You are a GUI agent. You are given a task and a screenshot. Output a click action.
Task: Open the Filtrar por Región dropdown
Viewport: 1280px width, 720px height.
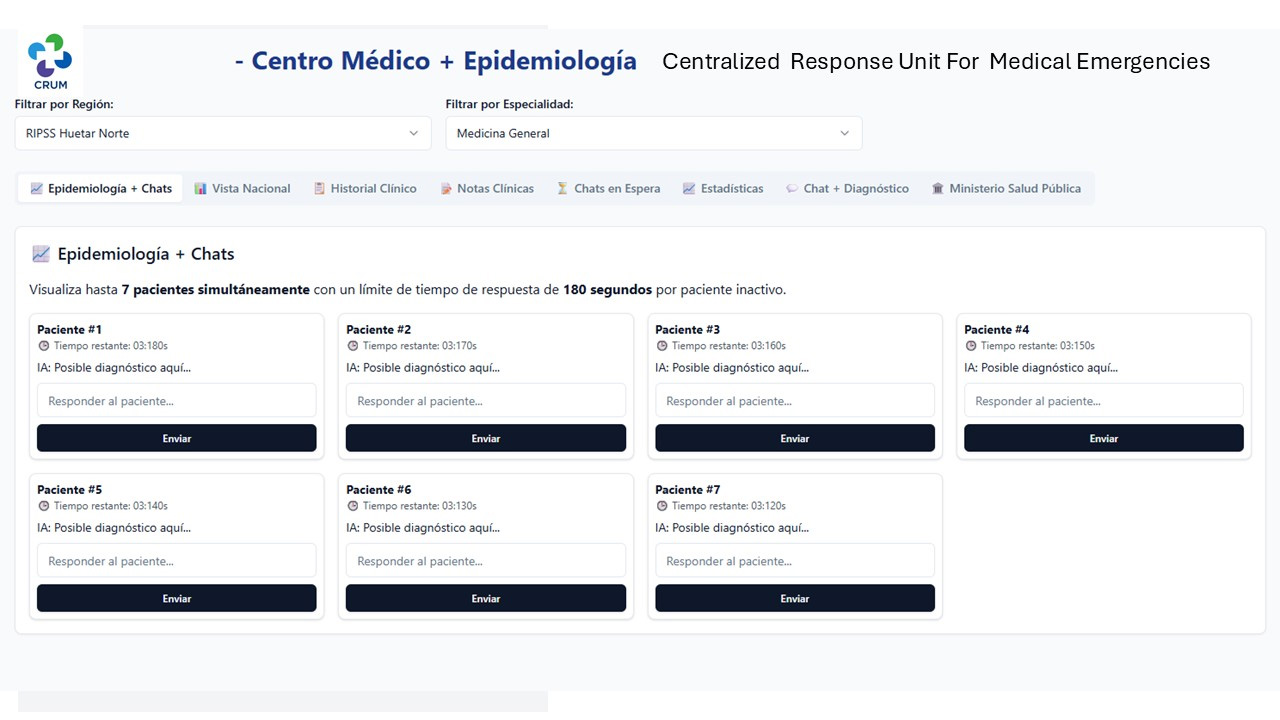(x=222, y=133)
